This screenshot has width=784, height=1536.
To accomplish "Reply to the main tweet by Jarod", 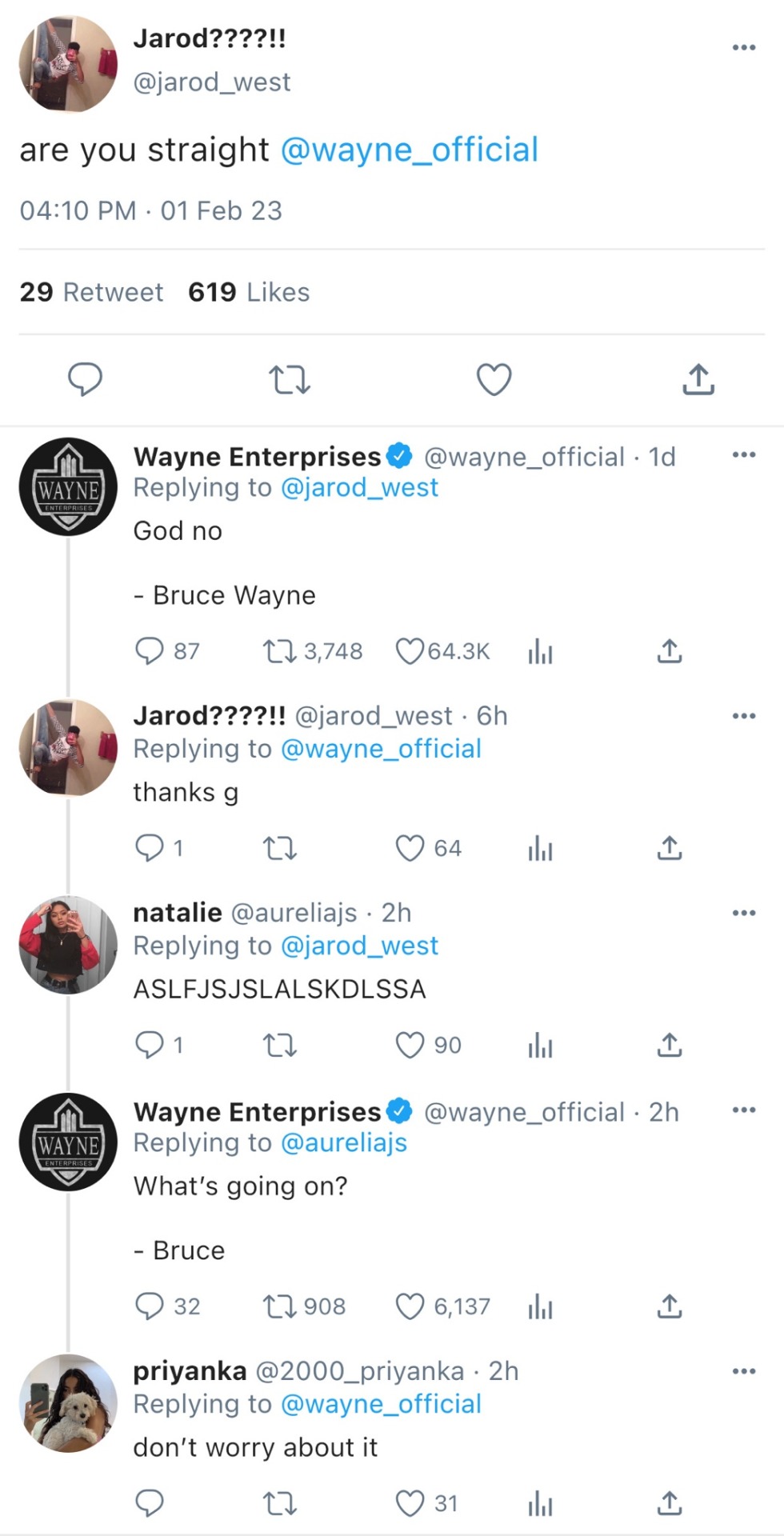I will 85,379.
